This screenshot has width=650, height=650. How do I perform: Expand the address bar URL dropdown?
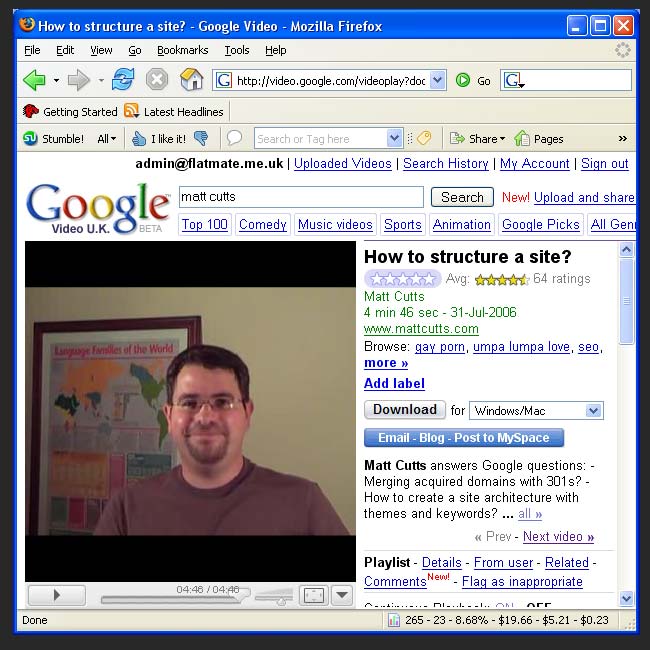pyautogui.click(x=438, y=80)
